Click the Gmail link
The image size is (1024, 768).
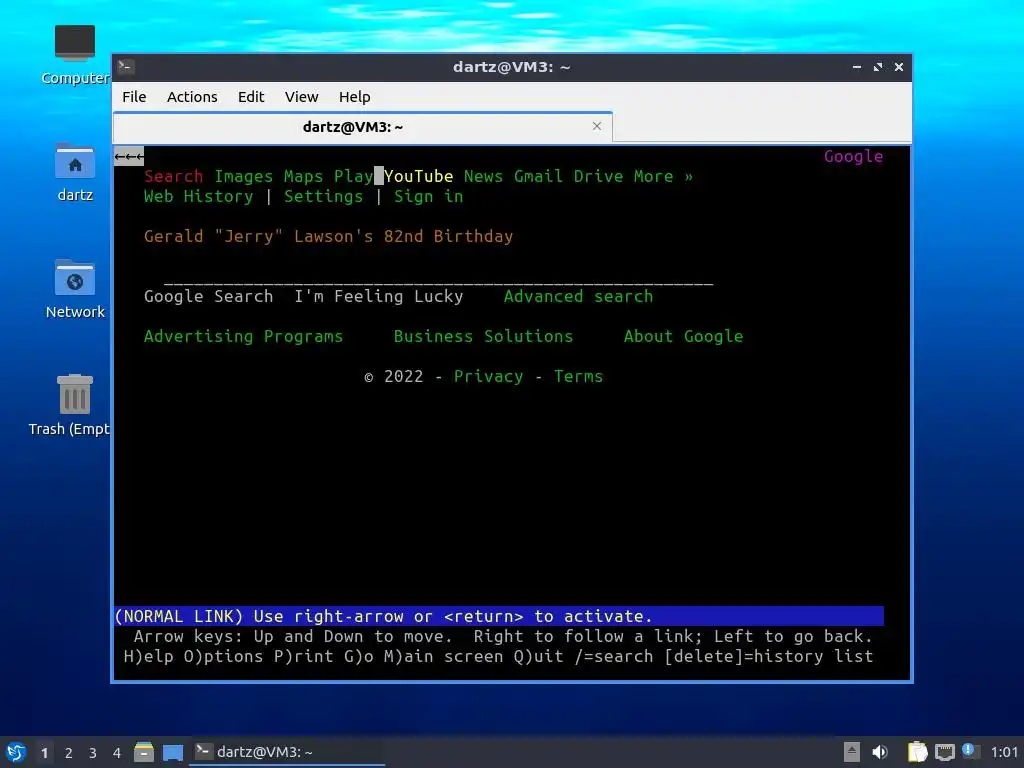coord(538,176)
